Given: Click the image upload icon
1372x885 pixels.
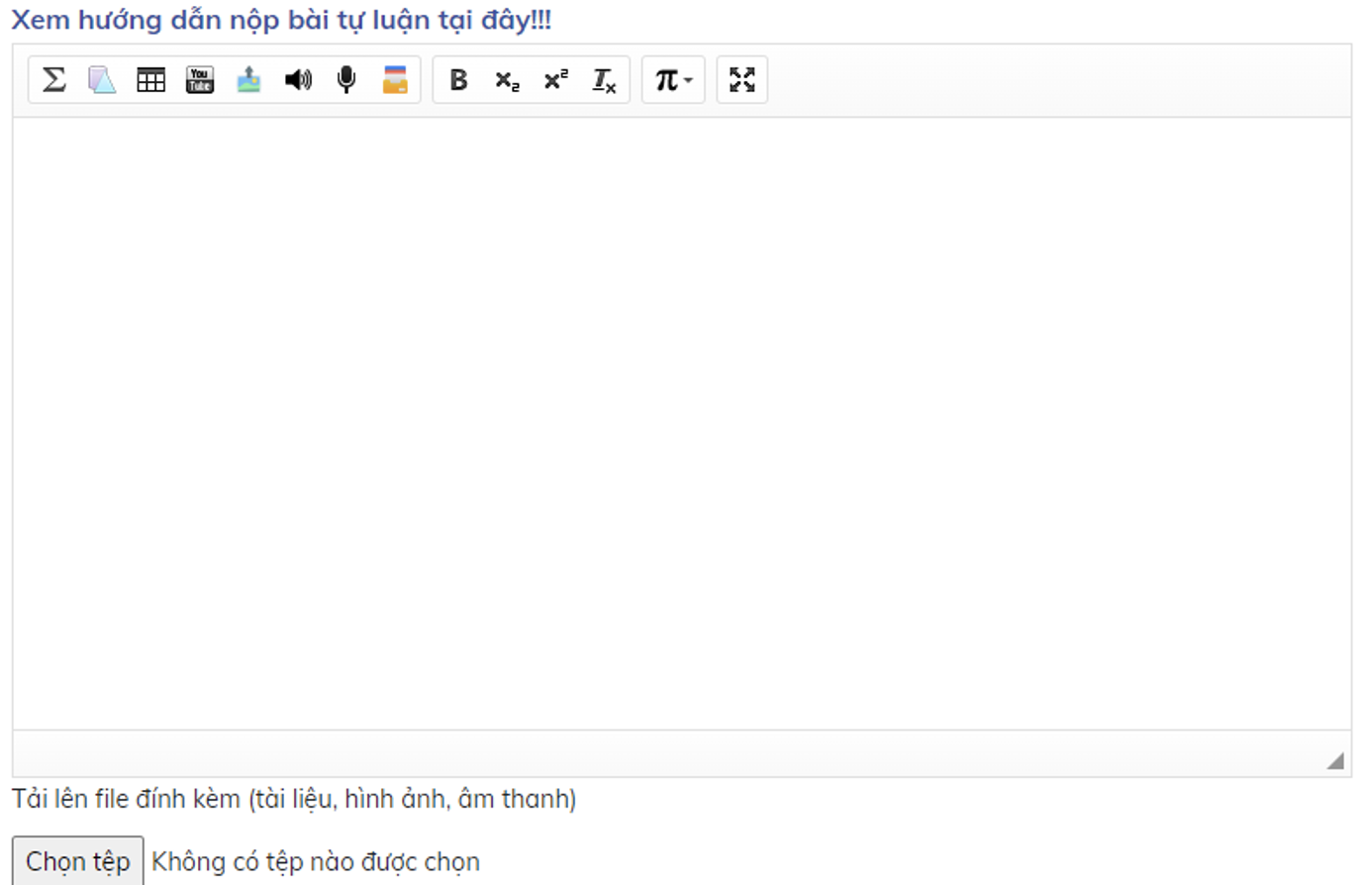Looking at the screenshot, I should pyautogui.click(x=248, y=79).
